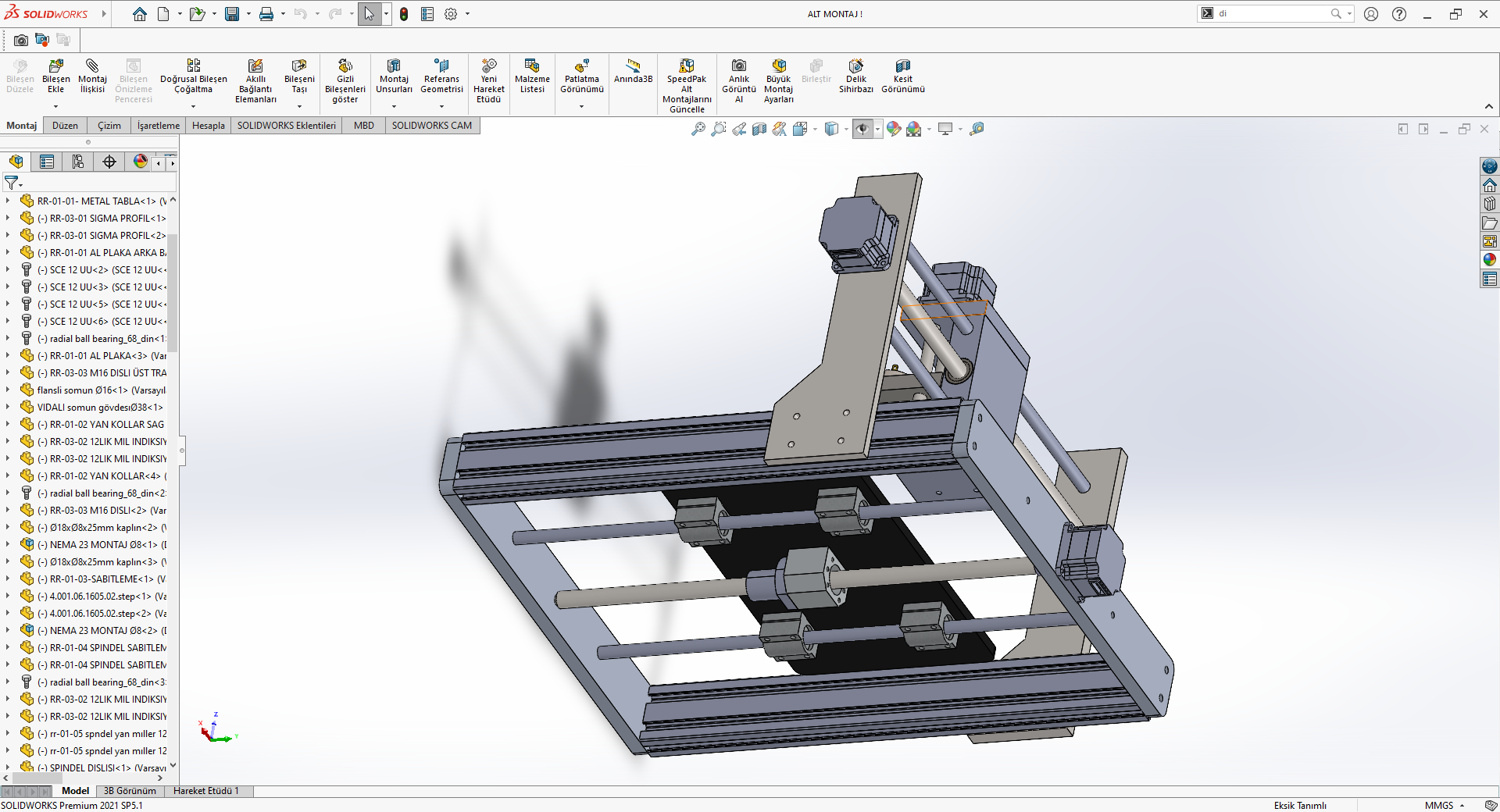Switch to the Düzen tab
This screenshot has width=1500, height=812.
coord(65,125)
